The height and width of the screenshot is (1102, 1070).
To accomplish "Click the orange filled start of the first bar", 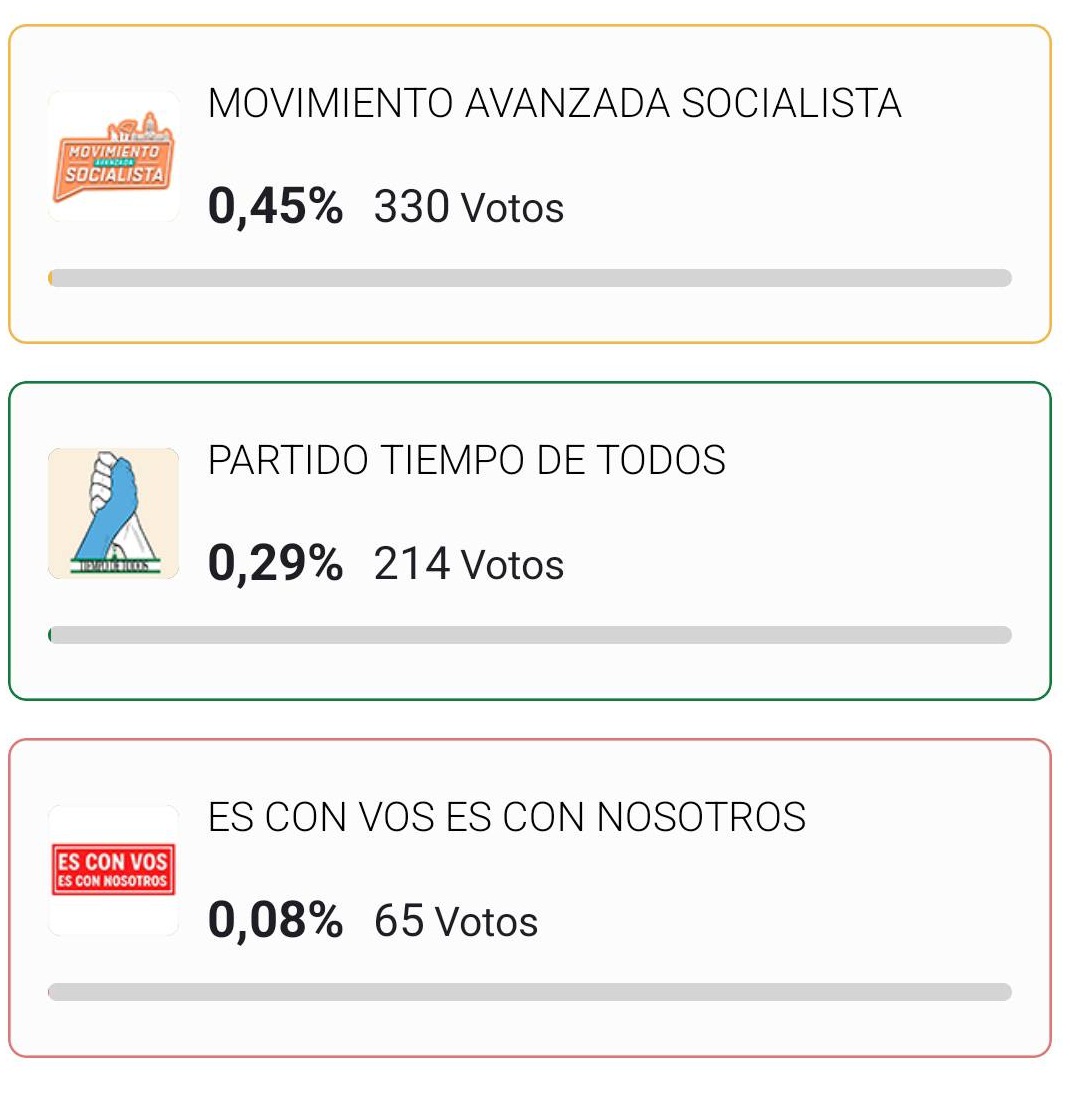I will pos(50,278).
